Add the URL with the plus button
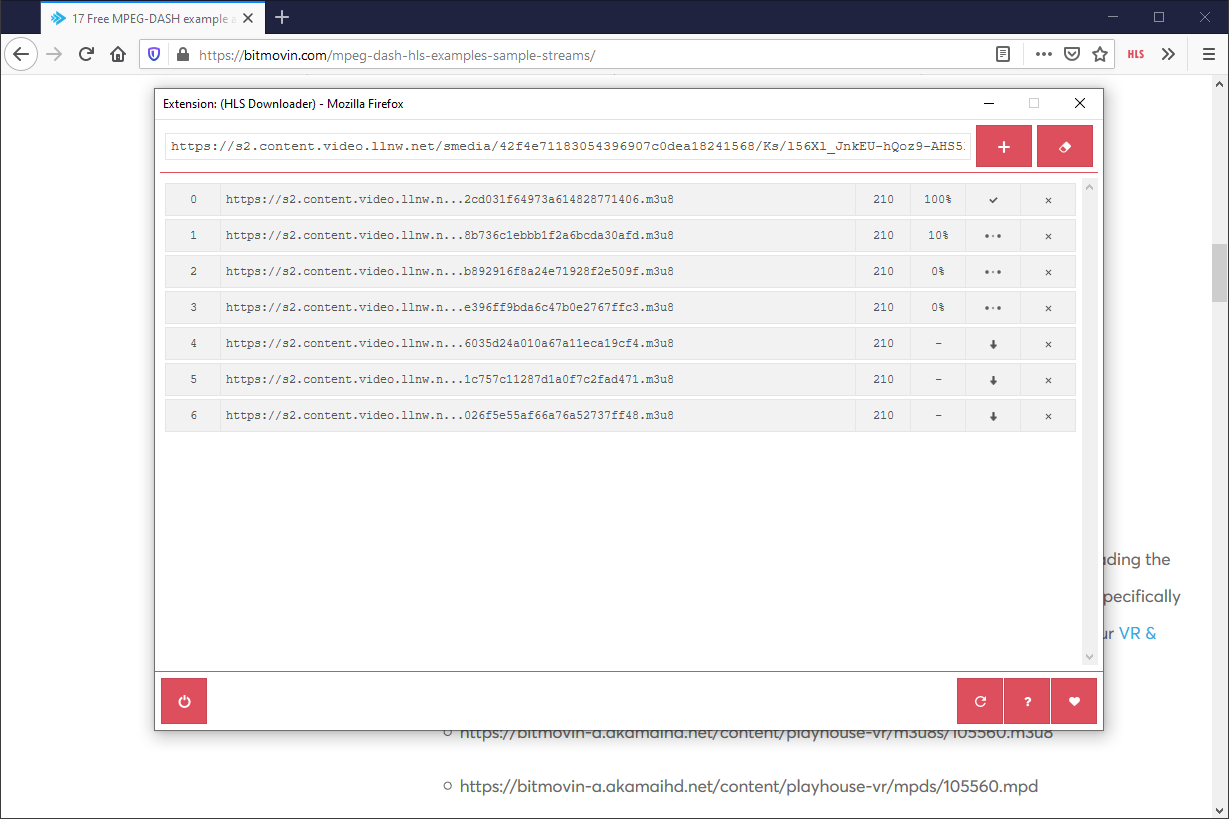This screenshot has height=819, width=1229. tap(1003, 146)
